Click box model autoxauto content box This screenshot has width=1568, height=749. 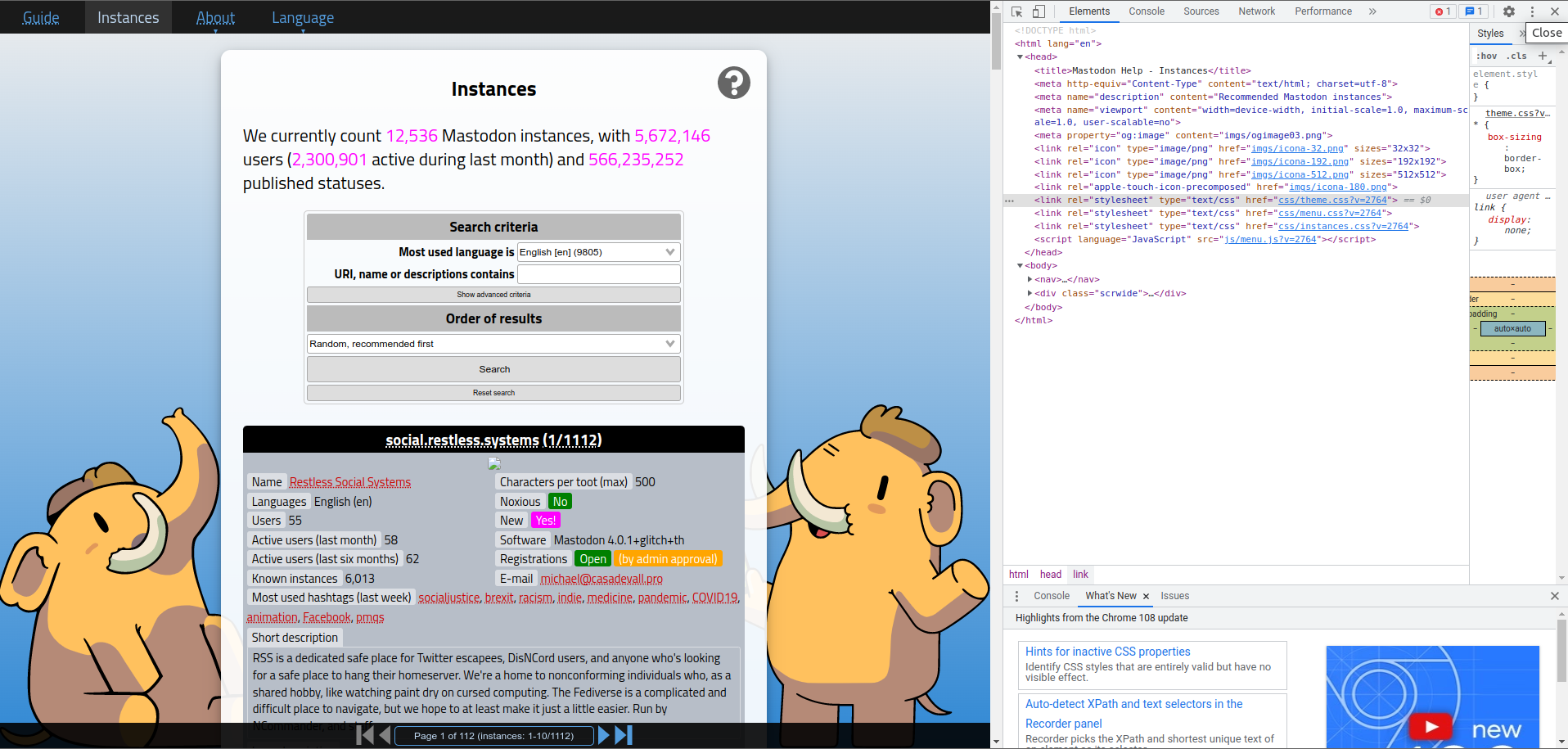[x=1512, y=328]
